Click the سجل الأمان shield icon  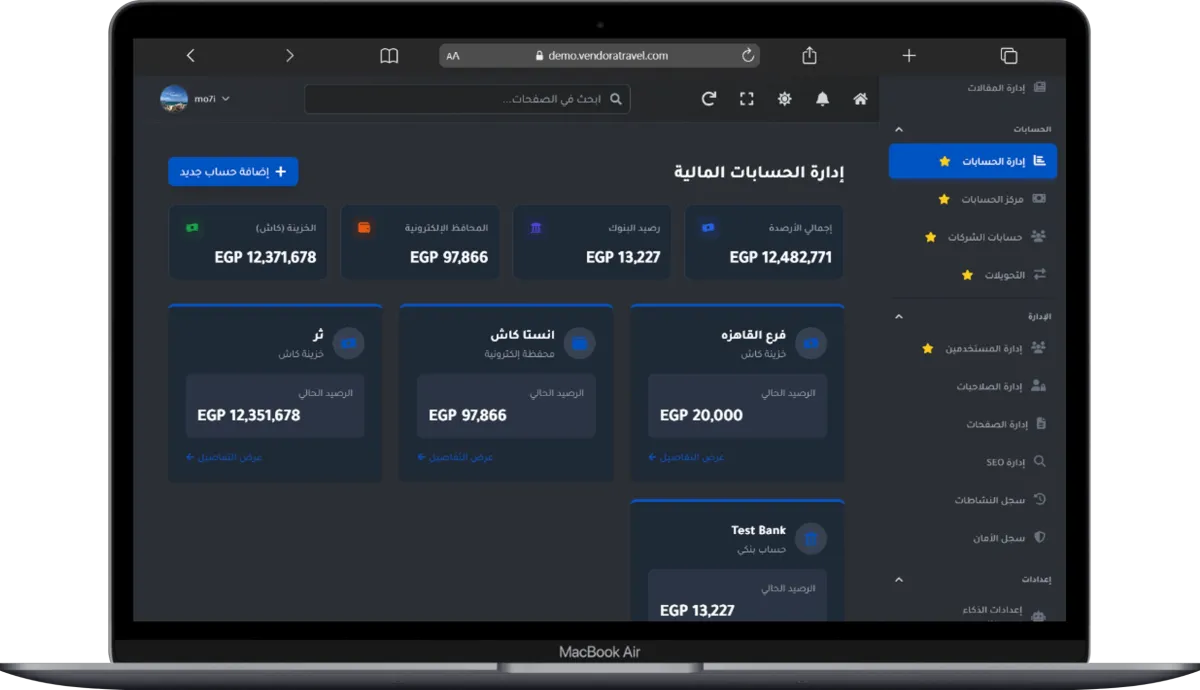[x=1039, y=537]
